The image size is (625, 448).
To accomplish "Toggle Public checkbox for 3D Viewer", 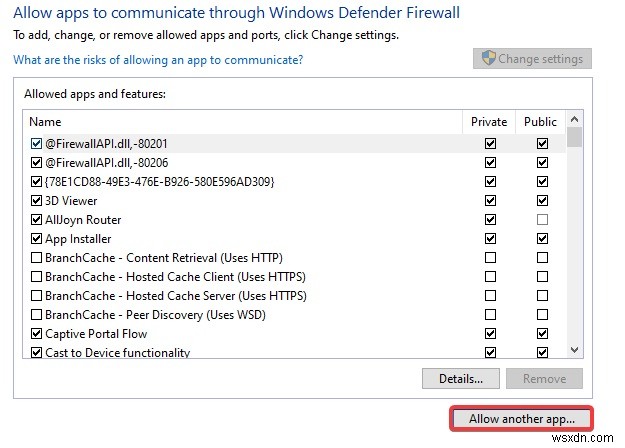I will point(542,200).
